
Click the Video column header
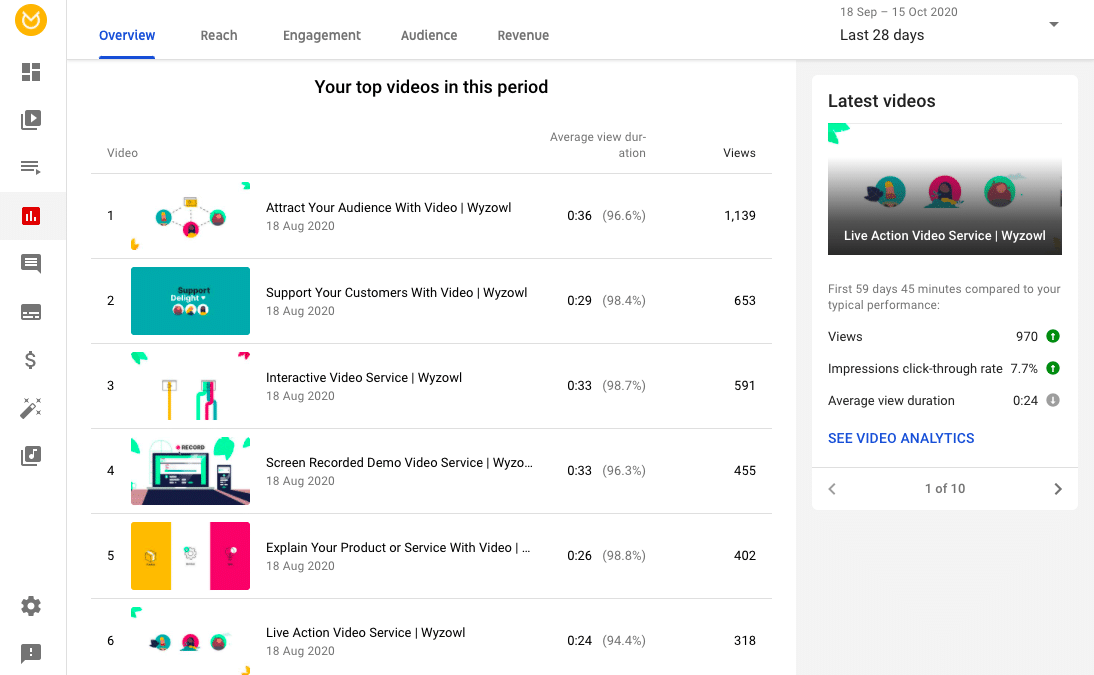point(122,153)
